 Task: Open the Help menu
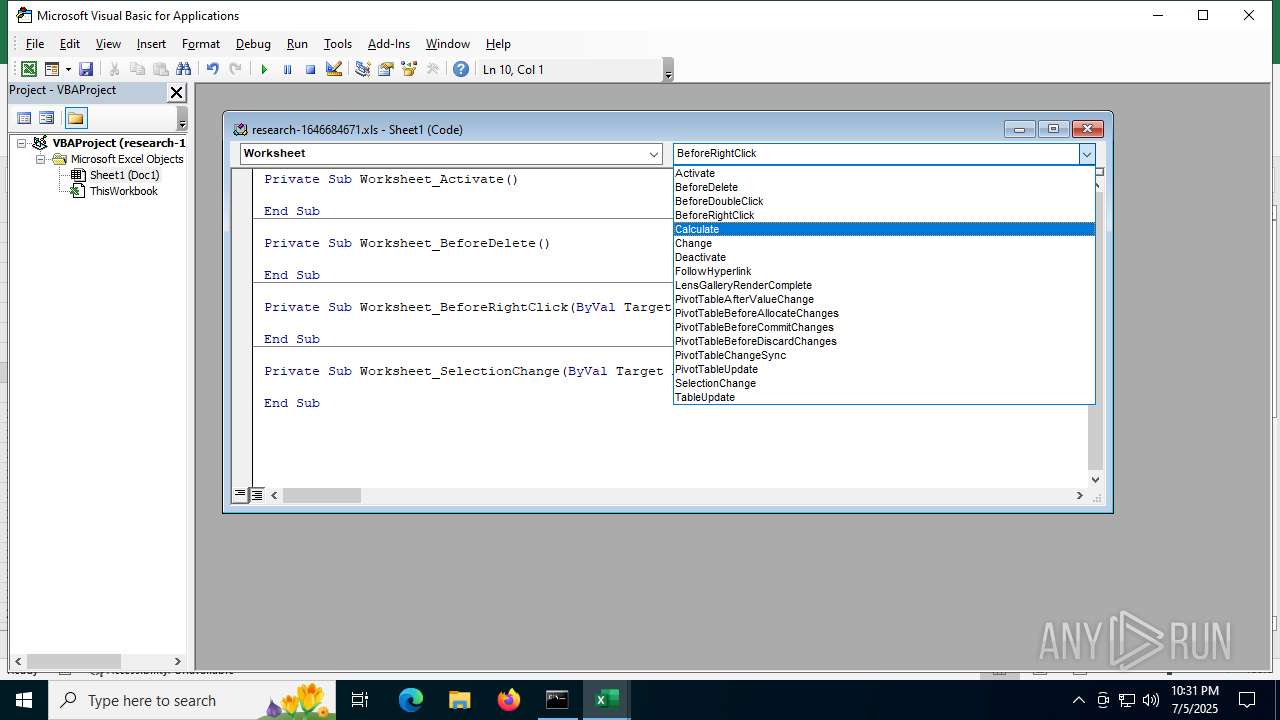498,44
